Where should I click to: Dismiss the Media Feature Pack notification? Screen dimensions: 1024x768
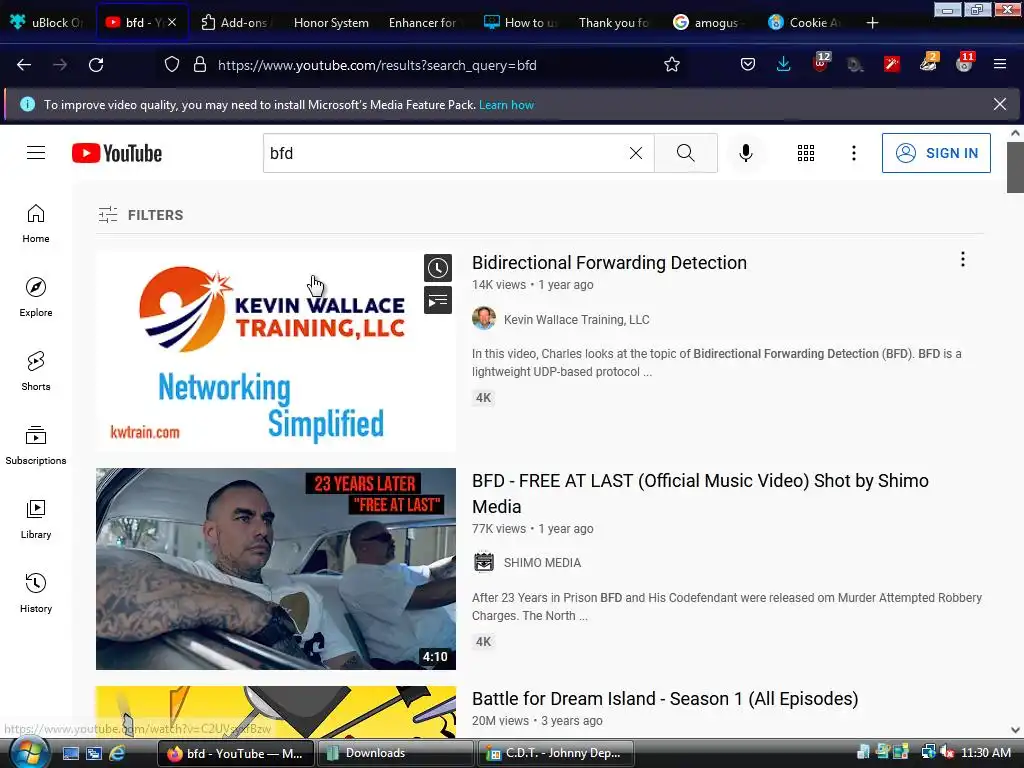pos(999,104)
